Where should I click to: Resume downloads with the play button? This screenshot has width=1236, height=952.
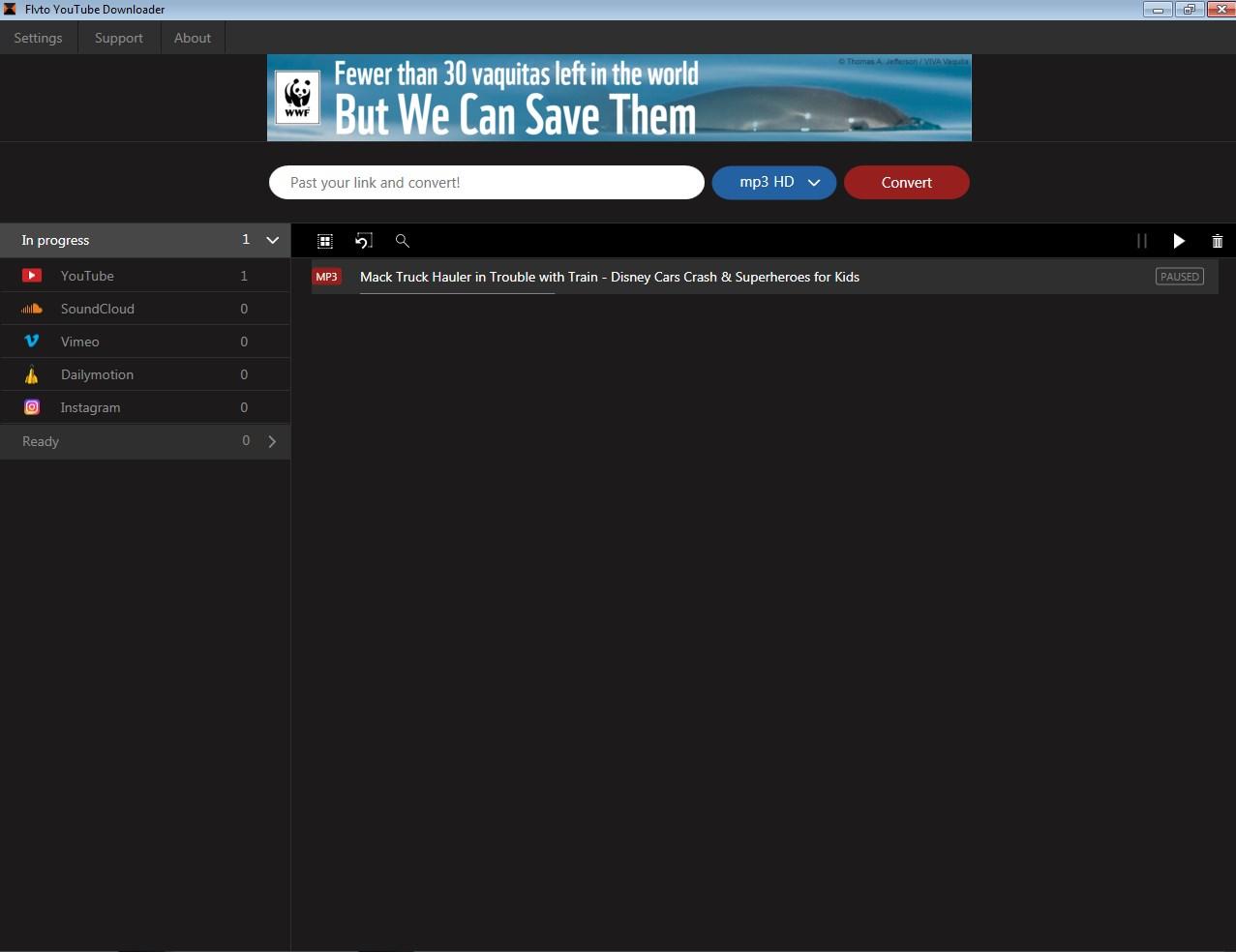(x=1179, y=241)
